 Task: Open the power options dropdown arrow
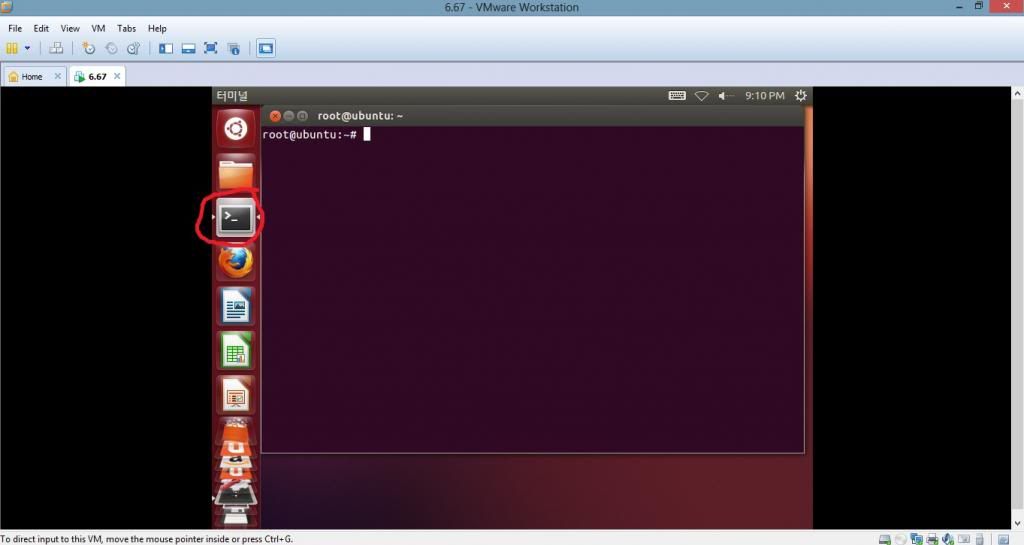[27, 48]
